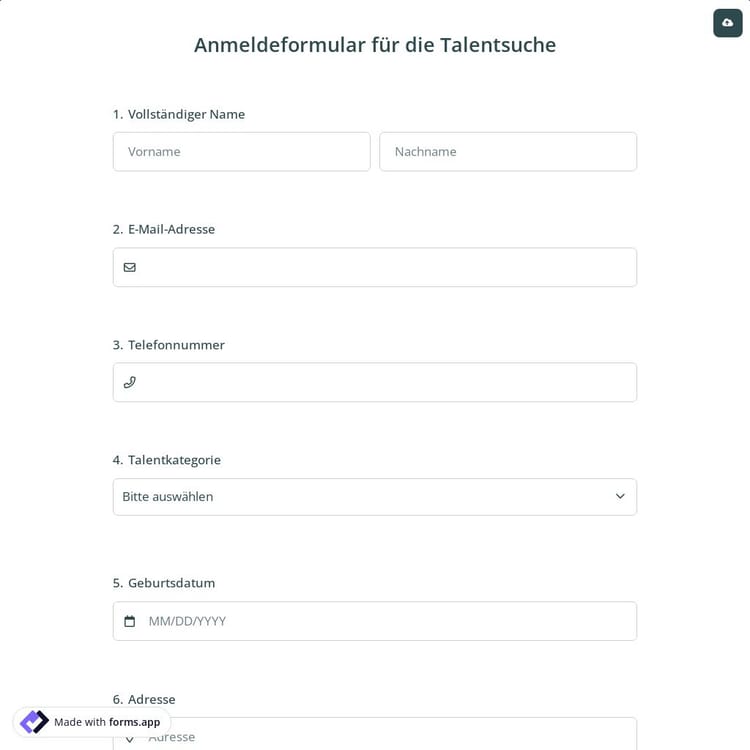
Task: Click the 'Anmeldeformular für die Talentsuche' heading
Action: (x=375, y=45)
